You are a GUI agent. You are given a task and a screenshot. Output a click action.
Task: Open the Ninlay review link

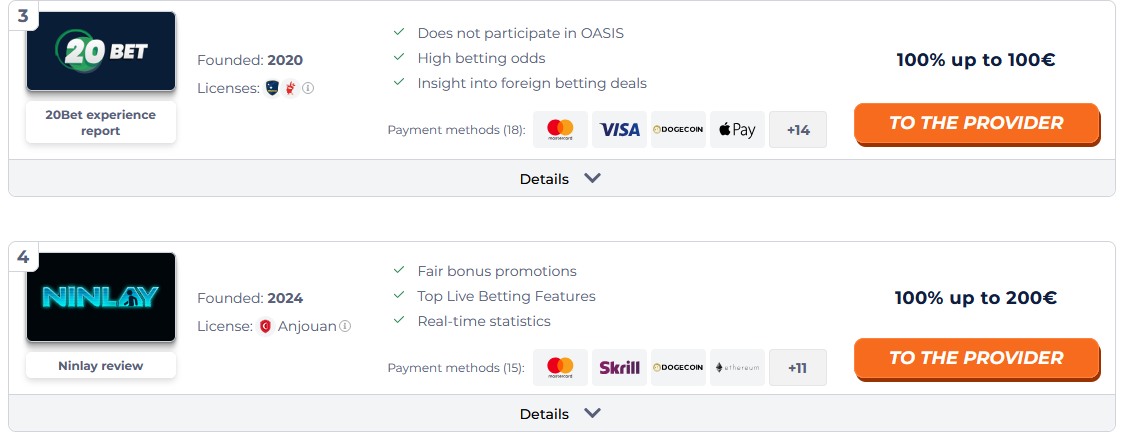[x=101, y=365]
